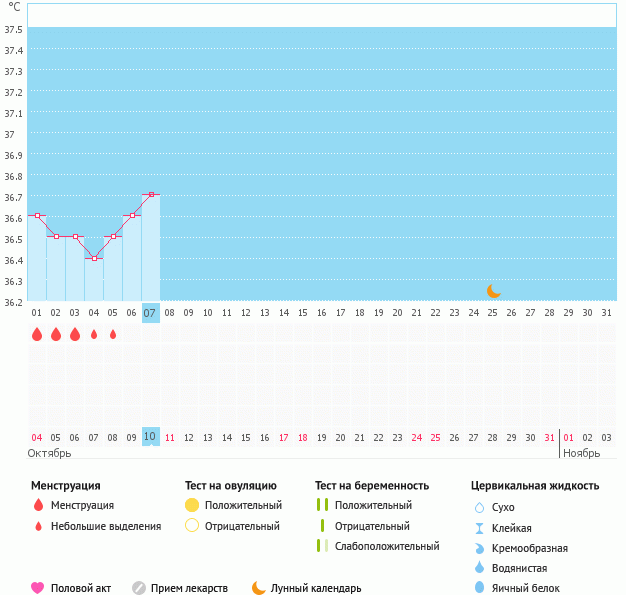The width and height of the screenshot is (626, 595).
Task: Click the Лунный календарь moon legend icon
Action: point(259,588)
